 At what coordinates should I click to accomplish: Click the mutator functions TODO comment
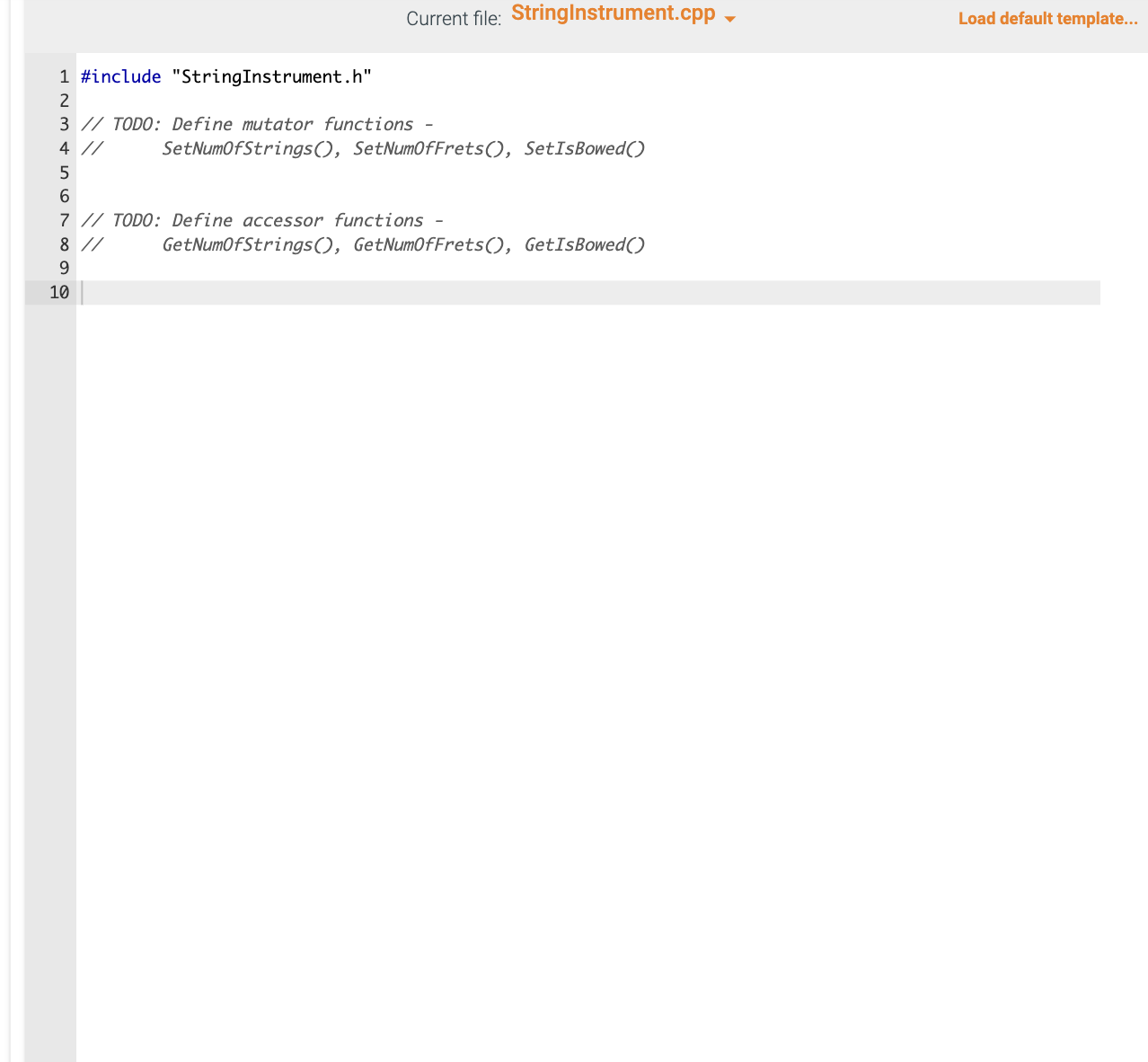click(258, 124)
